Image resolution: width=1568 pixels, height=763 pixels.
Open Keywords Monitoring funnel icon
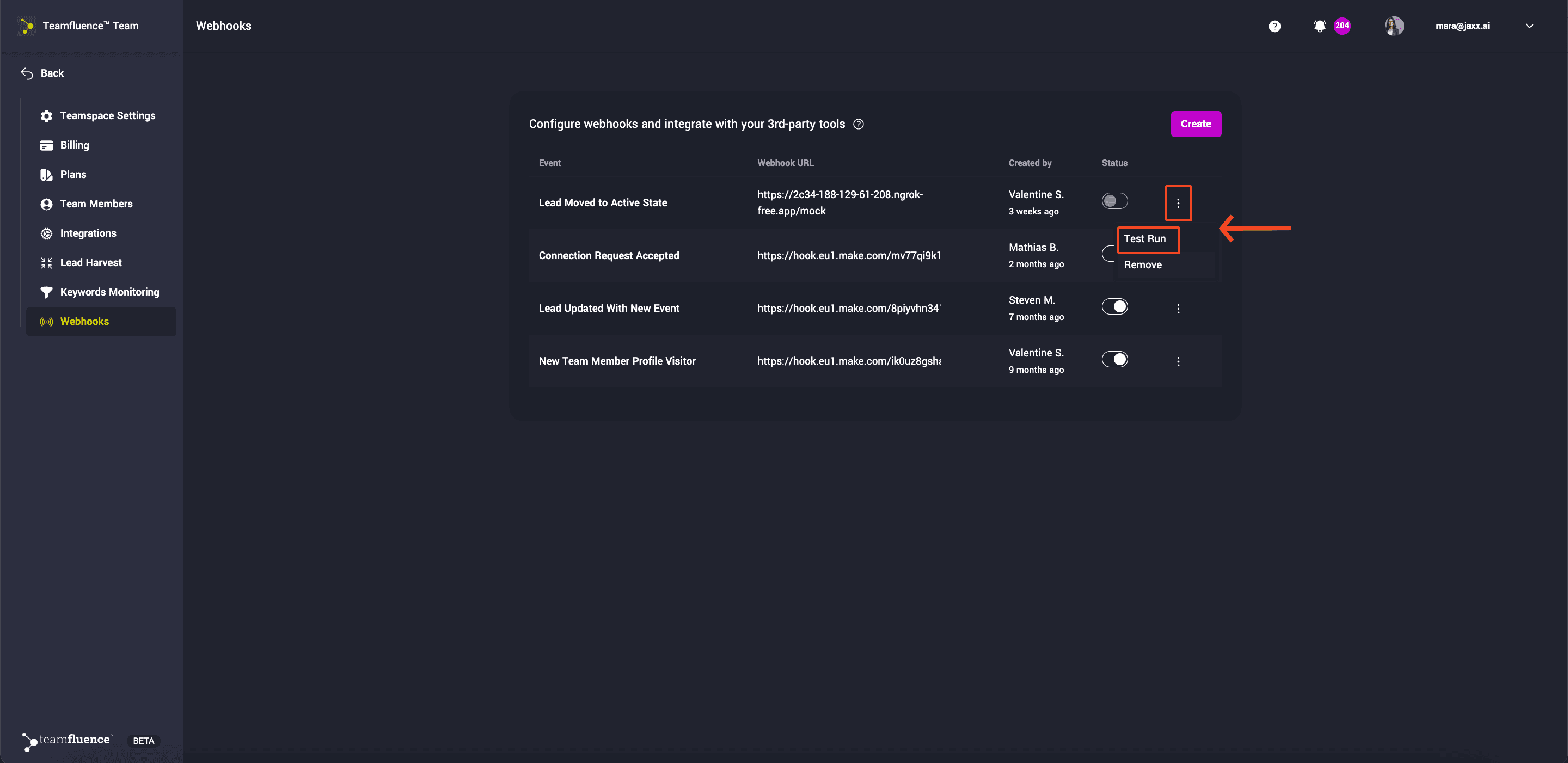(x=46, y=292)
